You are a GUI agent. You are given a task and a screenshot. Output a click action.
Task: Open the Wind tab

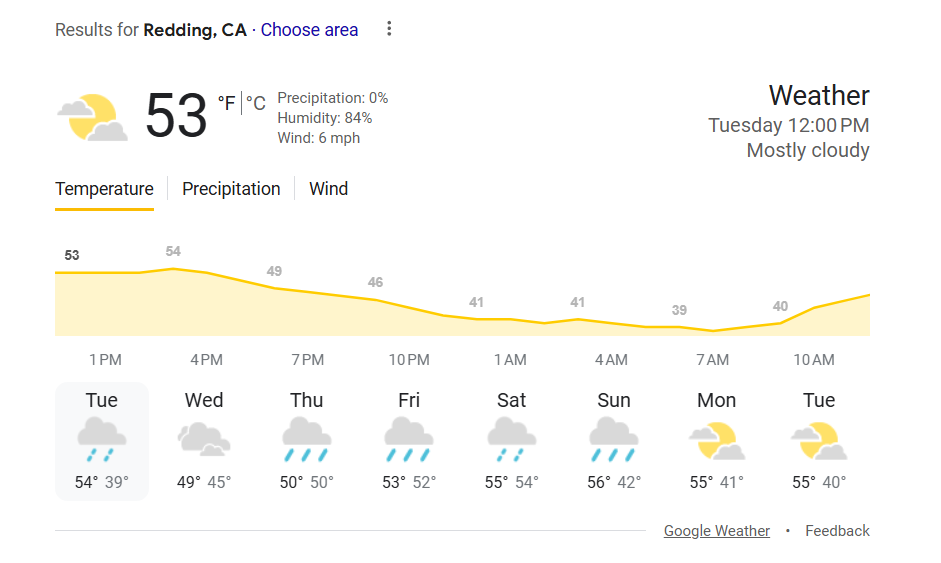pos(328,189)
